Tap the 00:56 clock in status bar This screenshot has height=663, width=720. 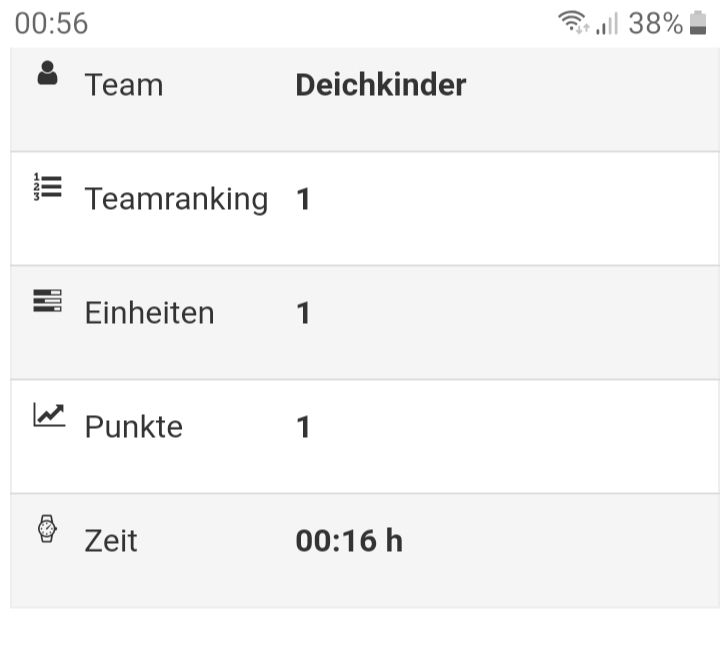click(51, 23)
